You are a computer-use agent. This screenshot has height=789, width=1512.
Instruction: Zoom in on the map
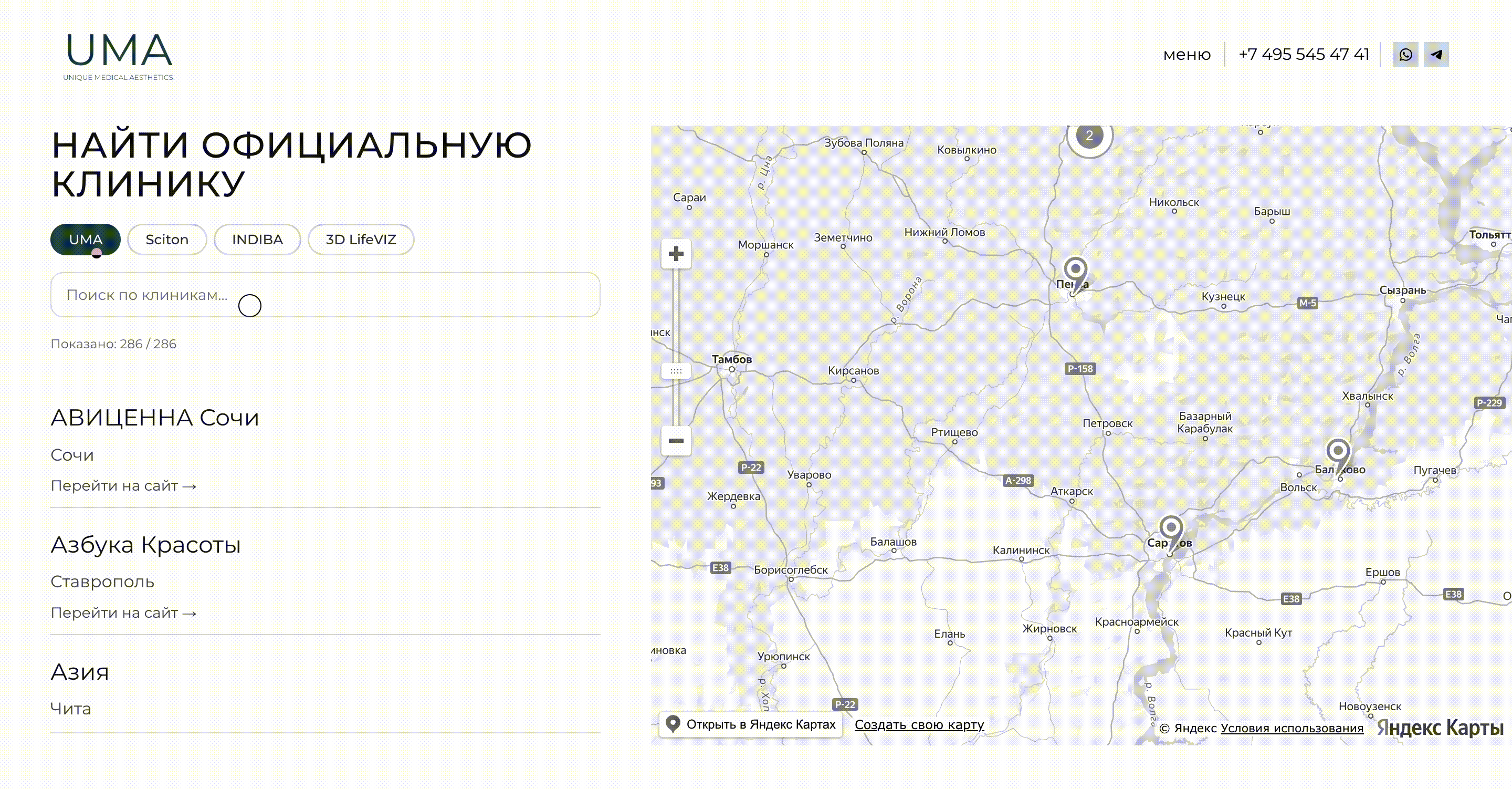pyautogui.click(x=676, y=254)
